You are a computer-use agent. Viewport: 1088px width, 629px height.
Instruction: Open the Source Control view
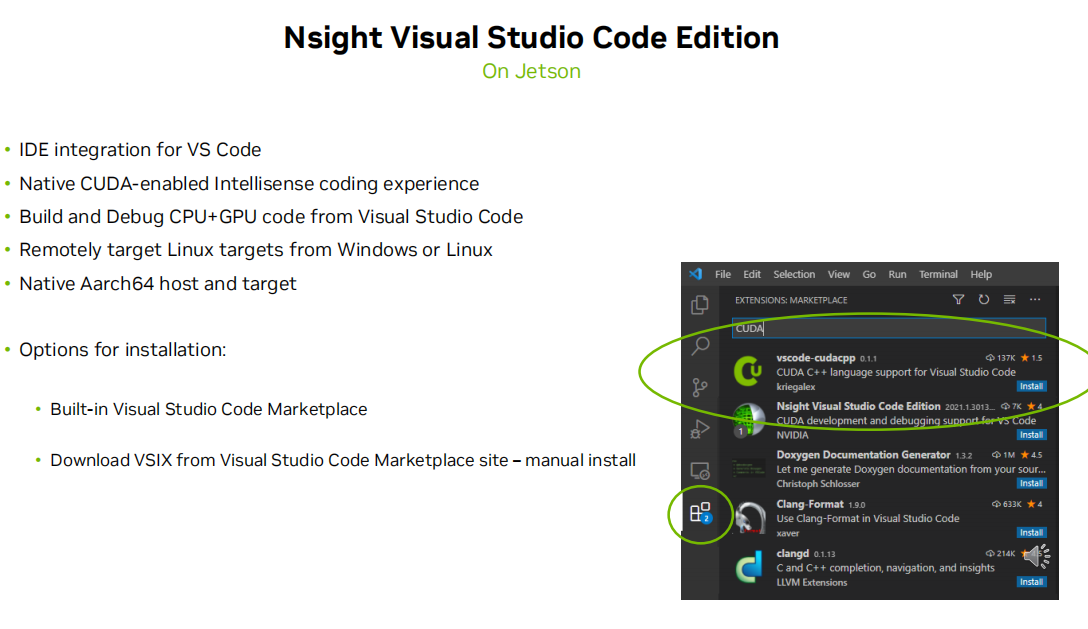701,388
